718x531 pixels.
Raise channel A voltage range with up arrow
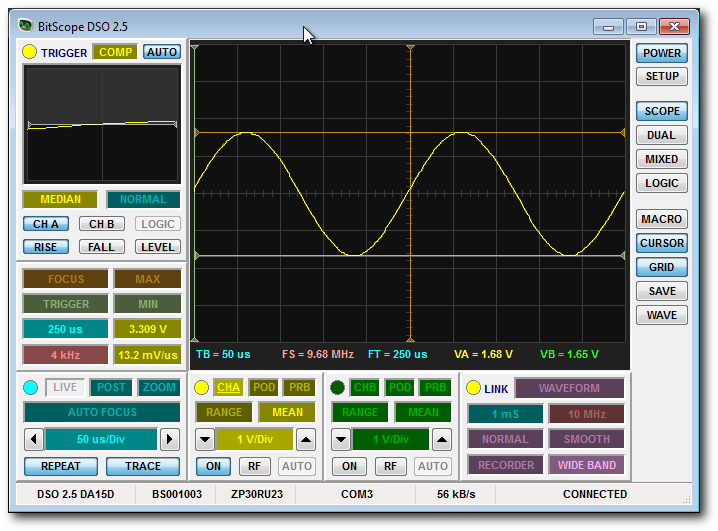[306, 439]
